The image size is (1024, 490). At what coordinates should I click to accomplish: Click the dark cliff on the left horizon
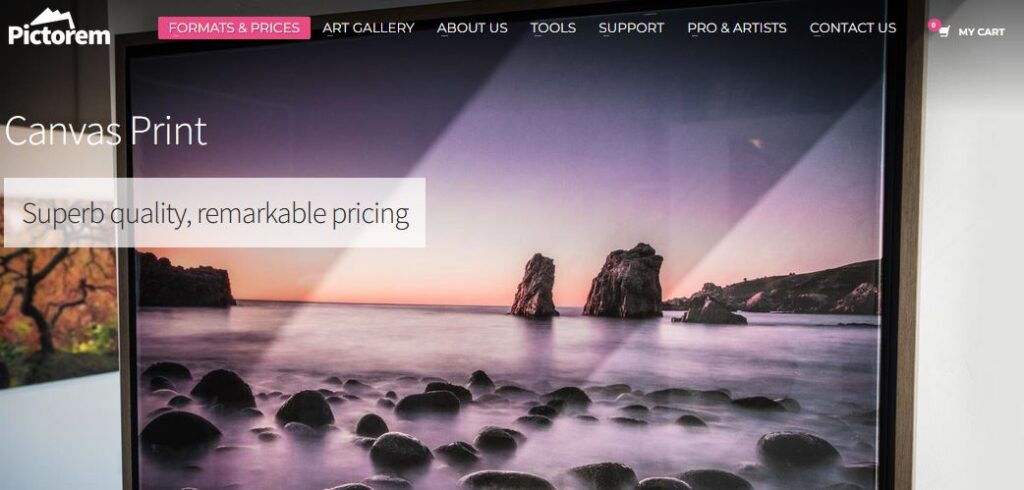[x=185, y=281]
